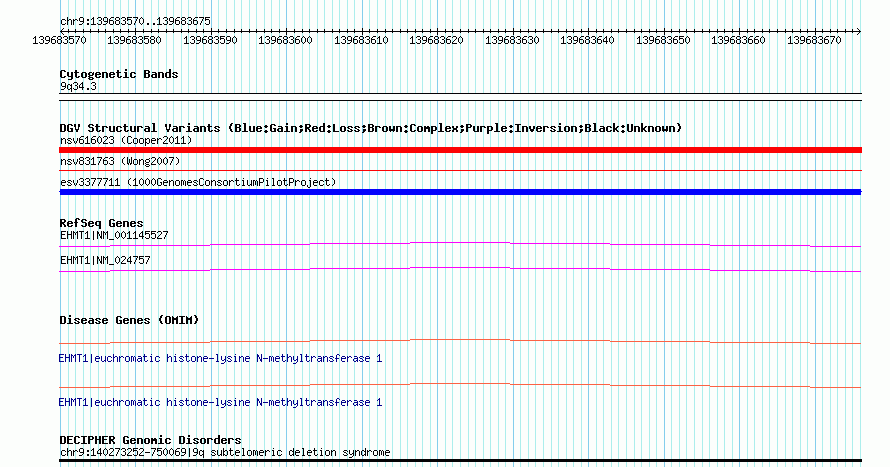
Task: Open variant nsv616023 (Cooper2011) label
Action: [126, 140]
